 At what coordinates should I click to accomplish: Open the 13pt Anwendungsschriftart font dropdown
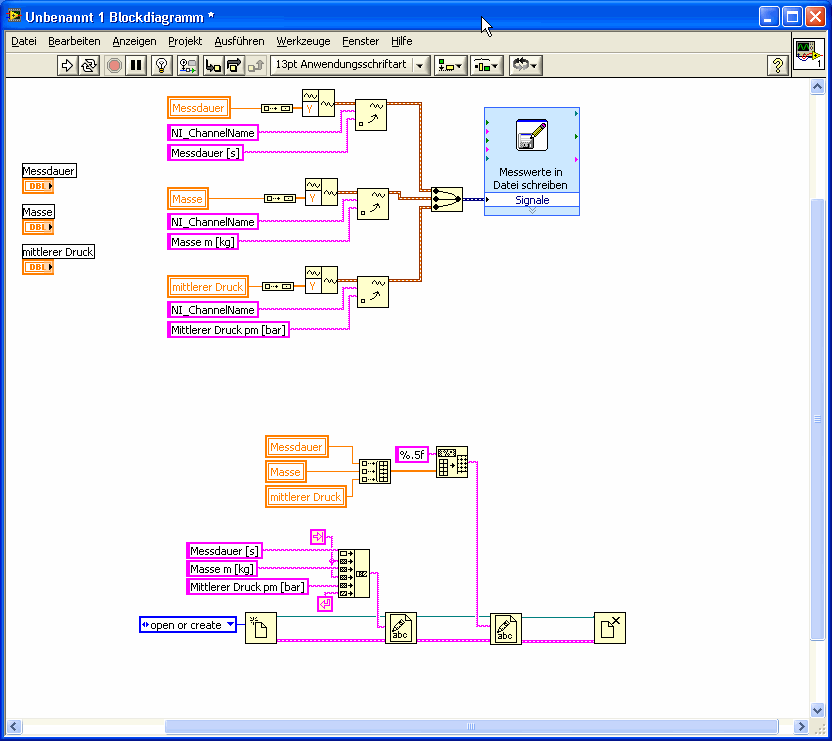tap(350, 65)
